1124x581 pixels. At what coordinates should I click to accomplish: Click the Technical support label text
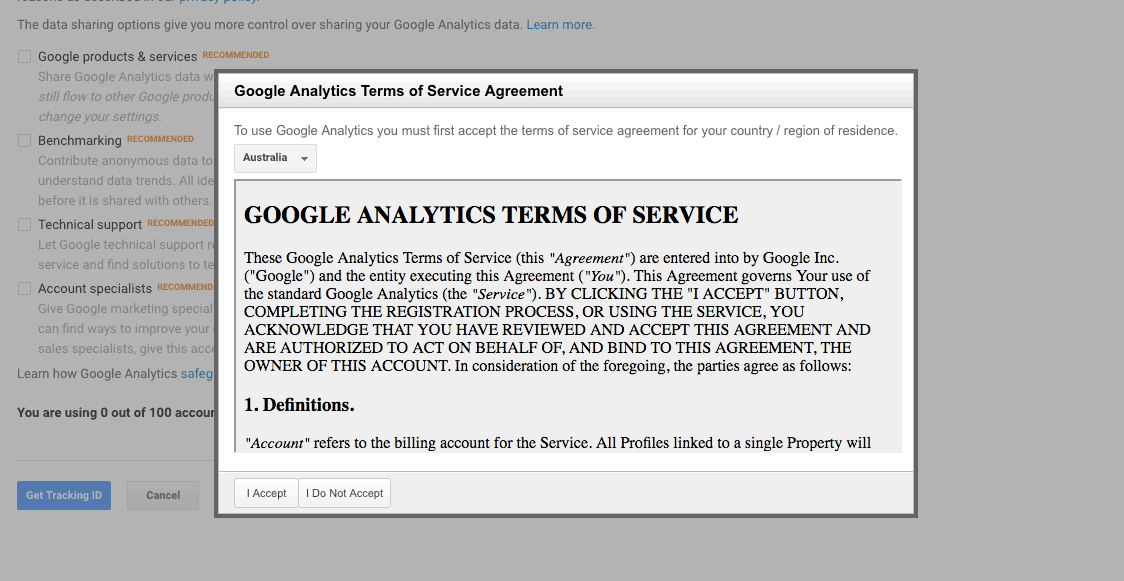pos(90,225)
